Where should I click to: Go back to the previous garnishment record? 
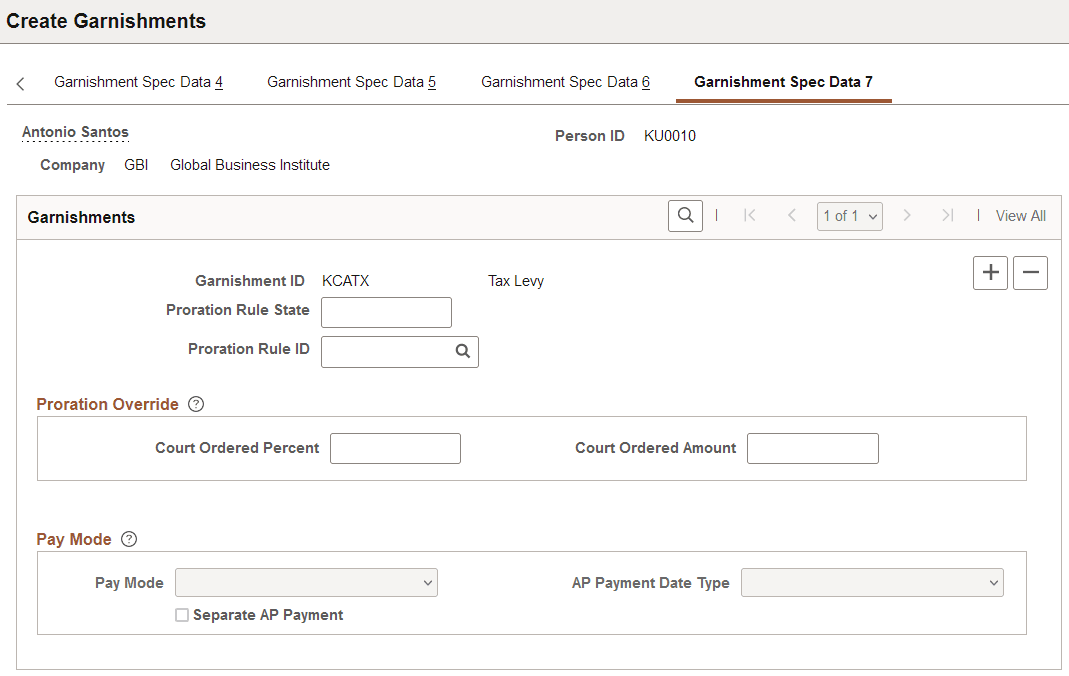click(x=792, y=215)
